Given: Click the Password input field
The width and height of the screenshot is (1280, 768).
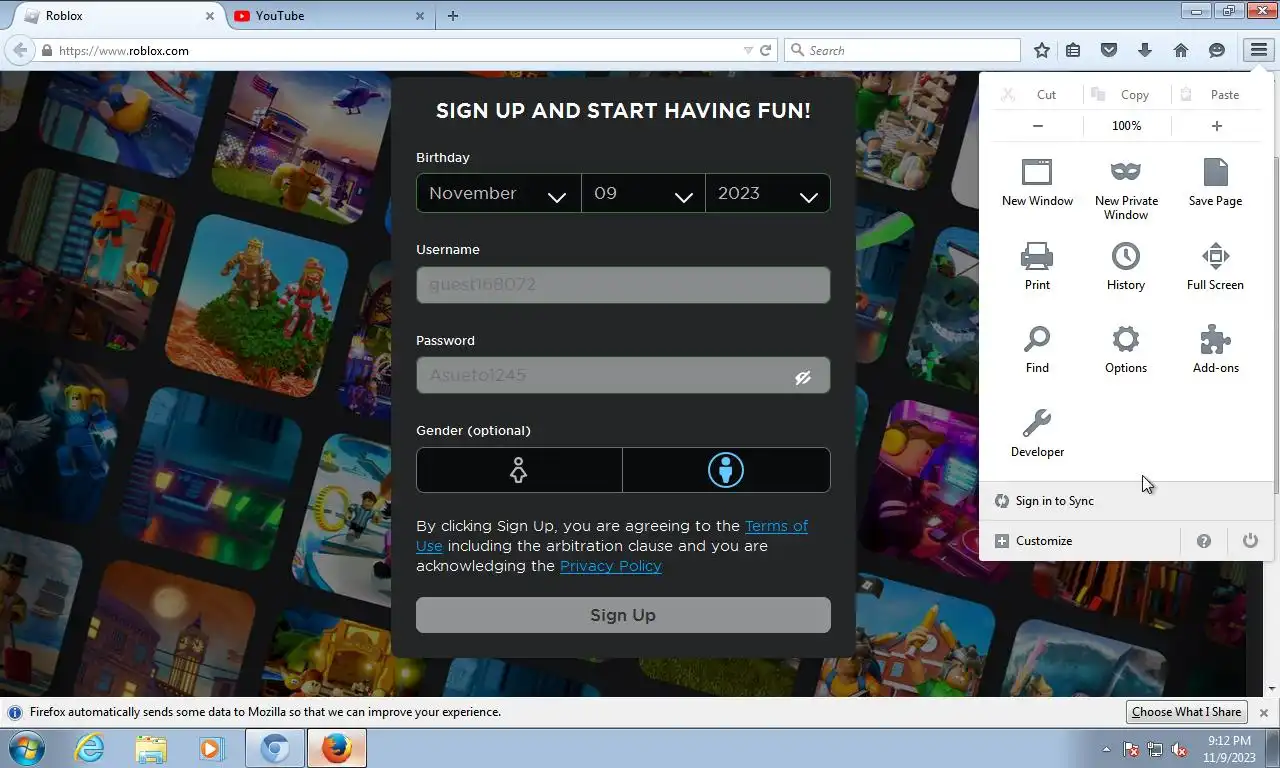Looking at the screenshot, I should tap(623, 375).
